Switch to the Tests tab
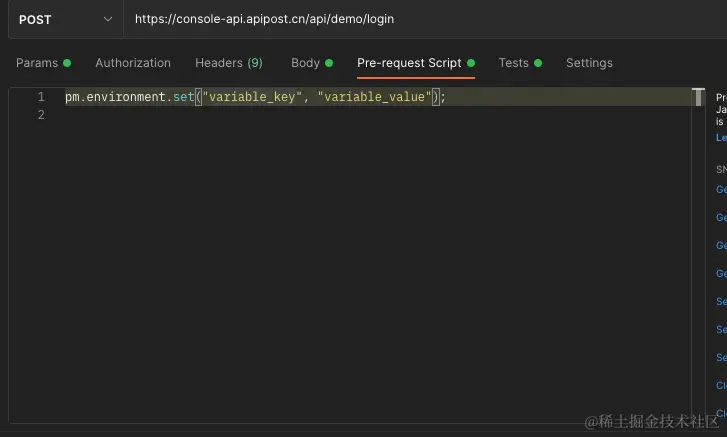This screenshot has height=437, width=727. tap(520, 63)
